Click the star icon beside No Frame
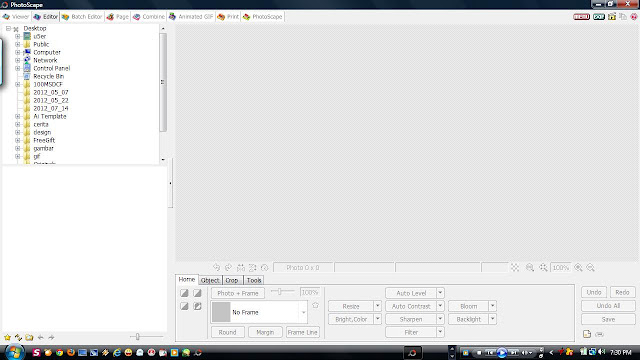Screen dimensions: 640x360 coord(315,305)
